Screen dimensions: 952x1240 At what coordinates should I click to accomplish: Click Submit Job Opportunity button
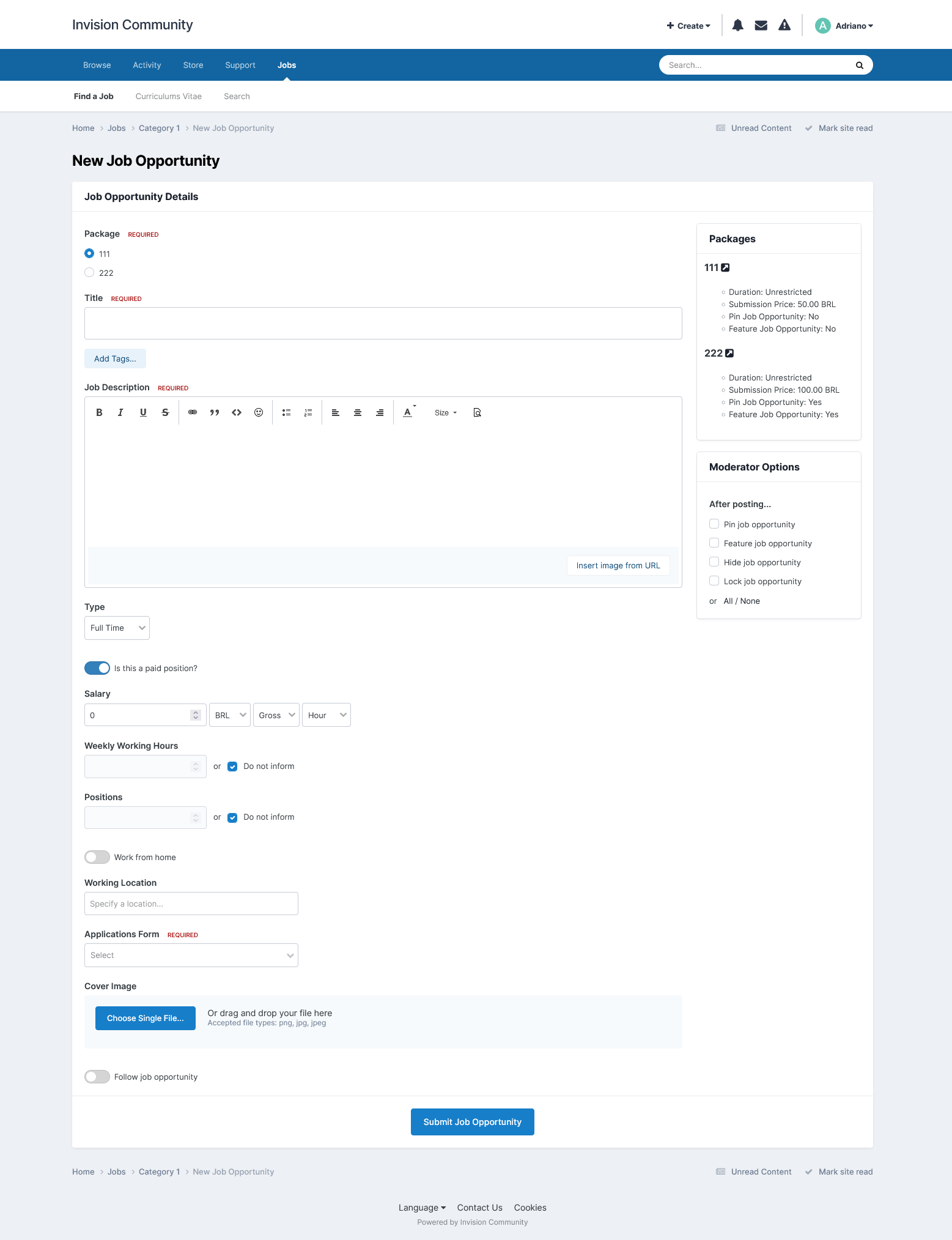tap(473, 1122)
